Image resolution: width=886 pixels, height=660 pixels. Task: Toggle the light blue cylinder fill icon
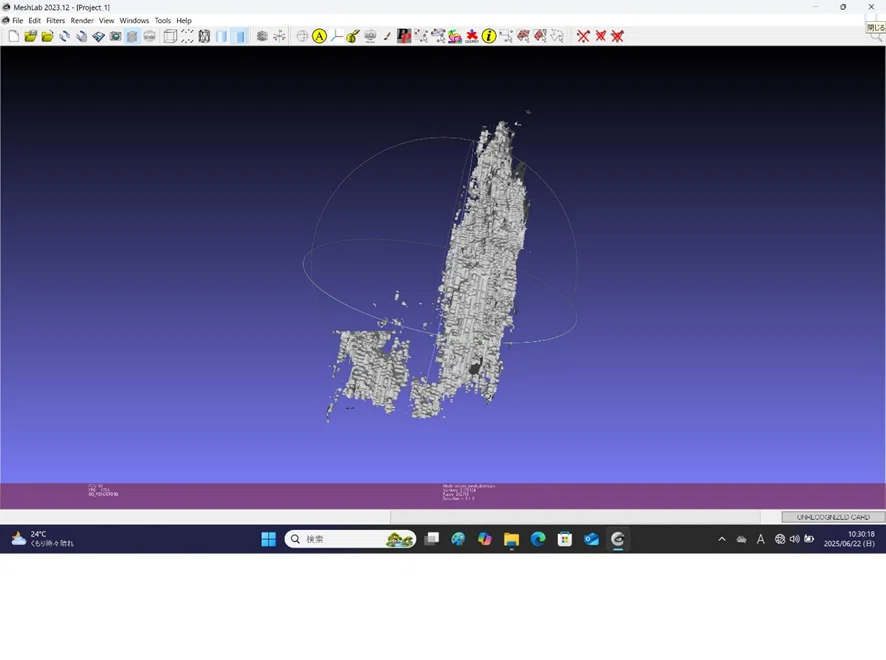pyautogui.click(x=221, y=36)
